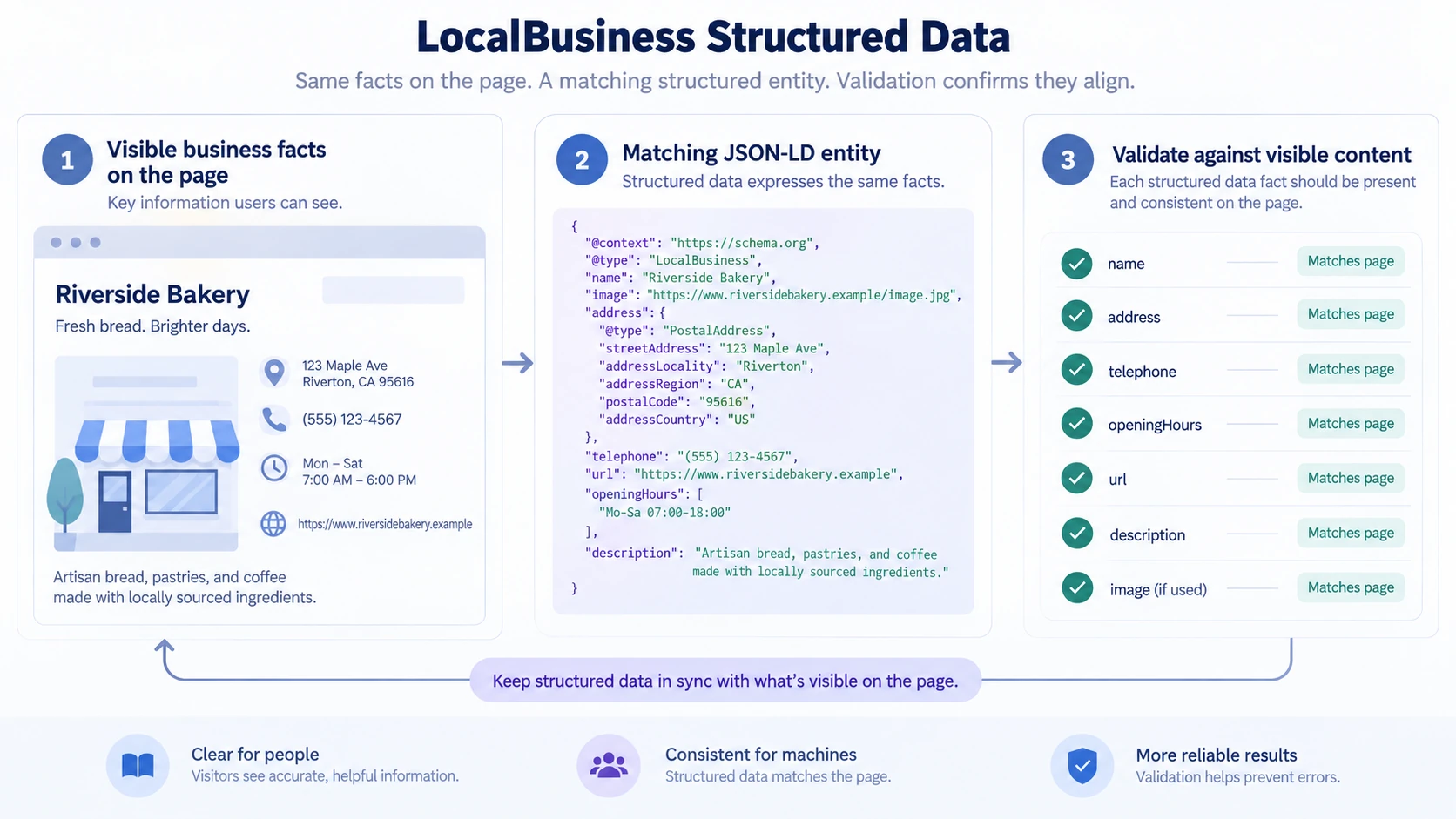Viewport: 1456px width, 819px height.
Task: Click the Matches page badge for name
Action: (1351, 261)
